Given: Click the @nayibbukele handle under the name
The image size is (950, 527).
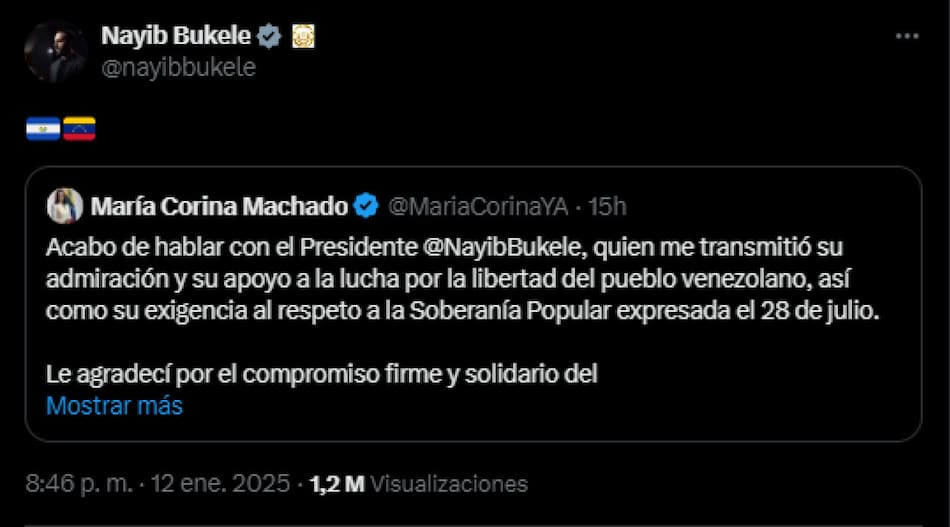Looking at the screenshot, I should click(x=178, y=67).
